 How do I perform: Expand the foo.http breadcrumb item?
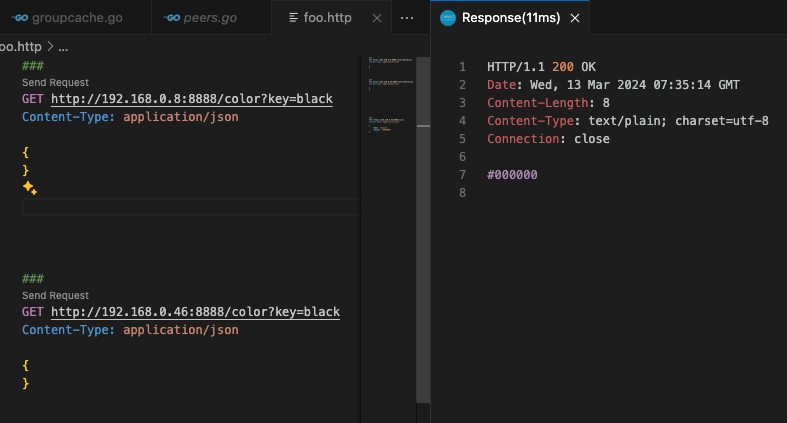coord(18,47)
